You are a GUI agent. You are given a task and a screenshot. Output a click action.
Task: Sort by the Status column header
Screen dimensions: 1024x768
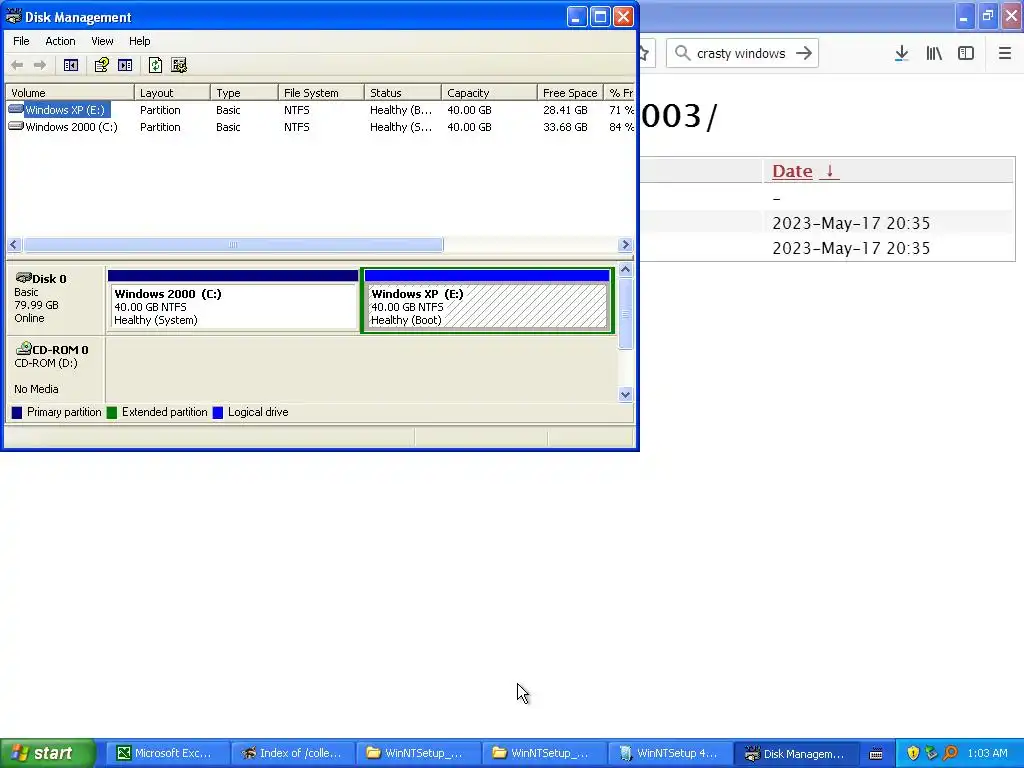[x=403, y=93]
